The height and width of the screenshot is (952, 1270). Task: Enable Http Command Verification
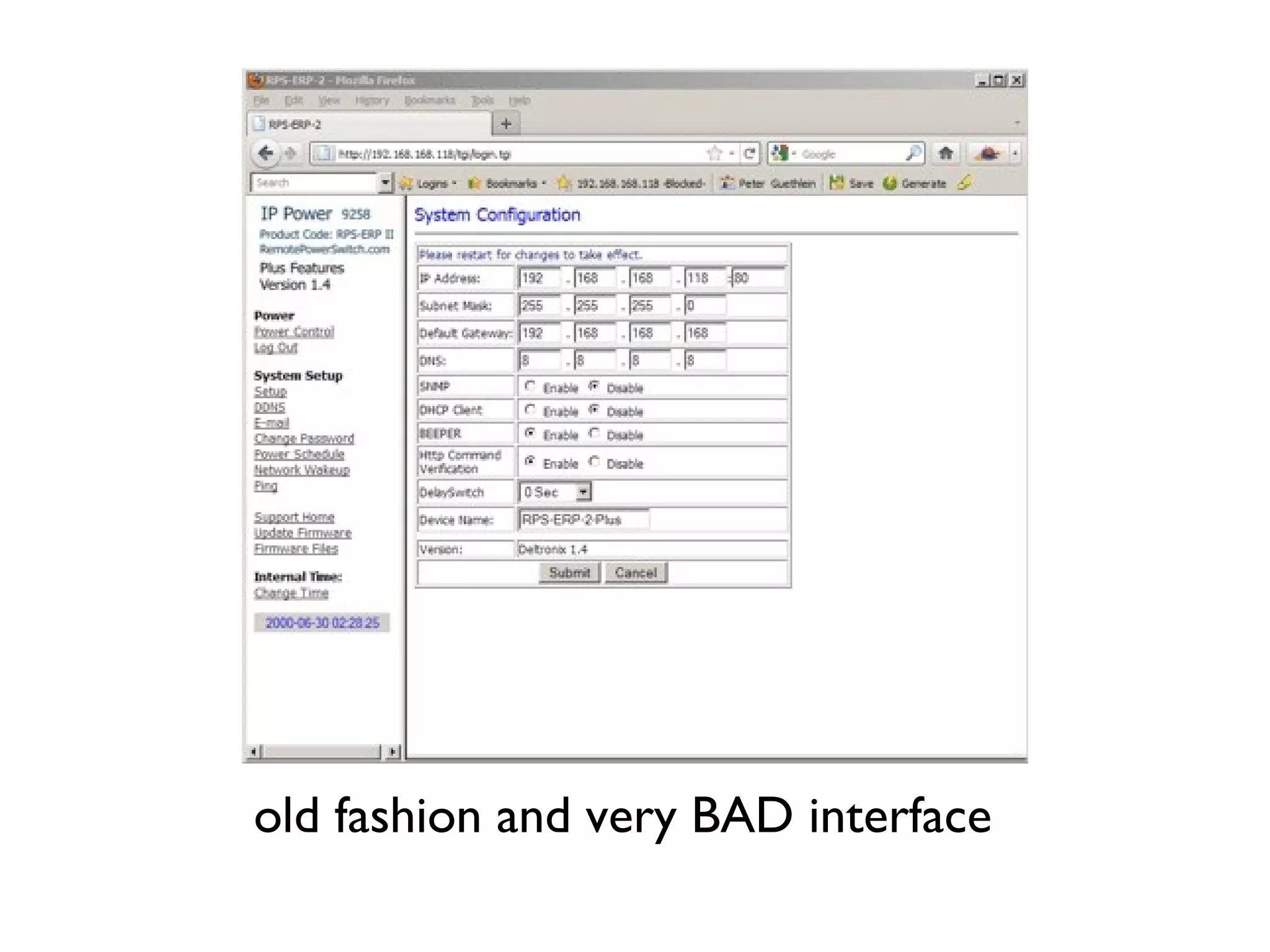[530, 462]
